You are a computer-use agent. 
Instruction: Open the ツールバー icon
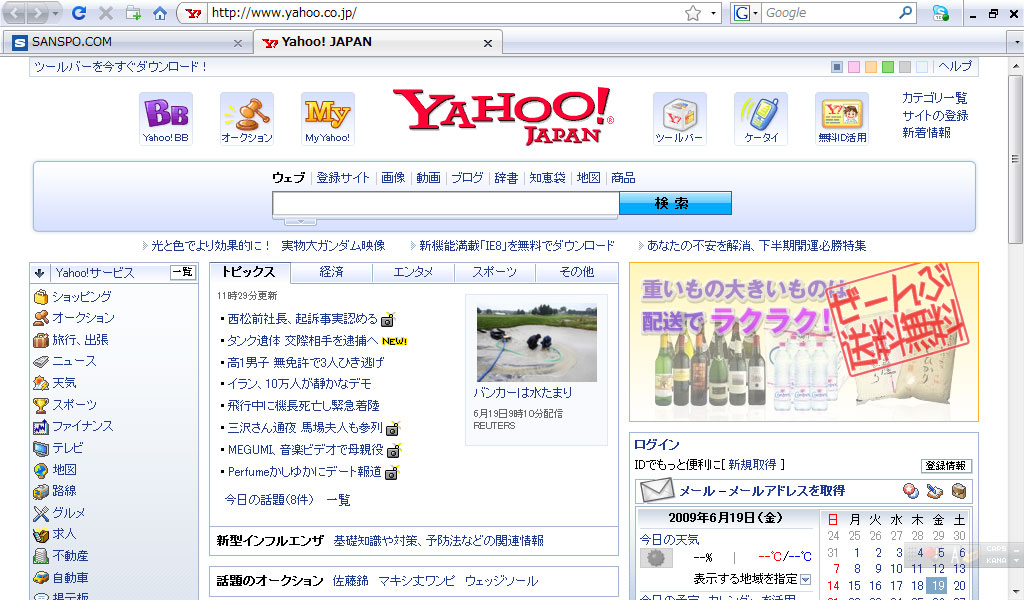(x=679, y=119)
